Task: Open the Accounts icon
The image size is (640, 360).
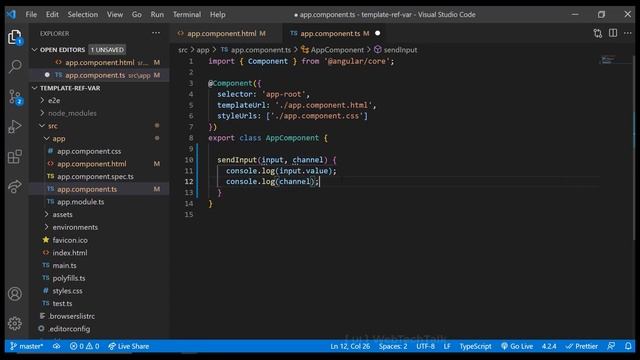Action: point(15,294)
